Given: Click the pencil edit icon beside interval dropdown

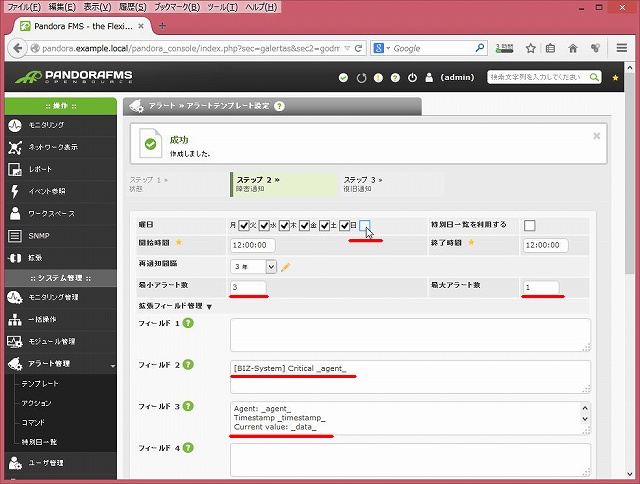Looking at the screenshot, I should click(x=285, y=267).
